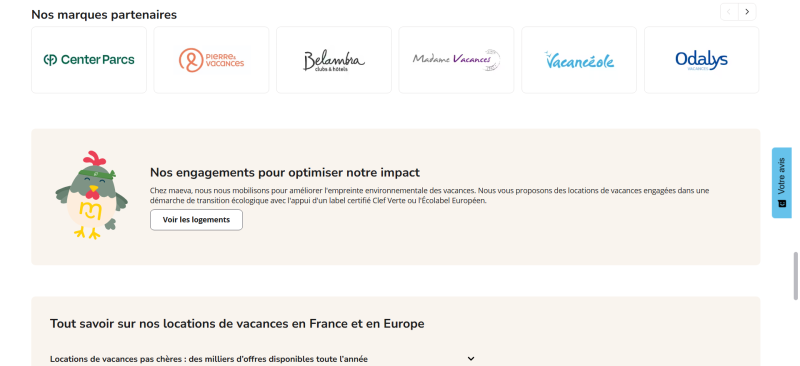Click the Tout savoir sur nos locations heading
The width and height of the screenshot is (800, 366).
237,324
